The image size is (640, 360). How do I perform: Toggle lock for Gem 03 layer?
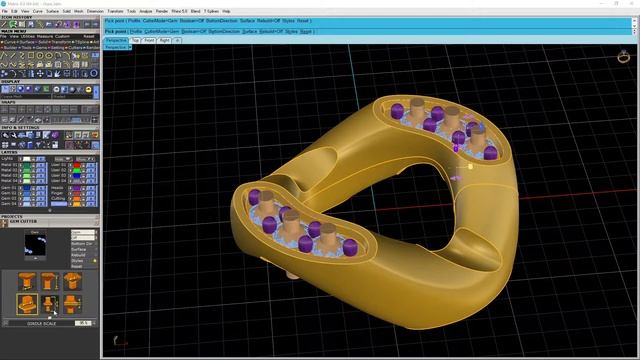coord(33,199)
